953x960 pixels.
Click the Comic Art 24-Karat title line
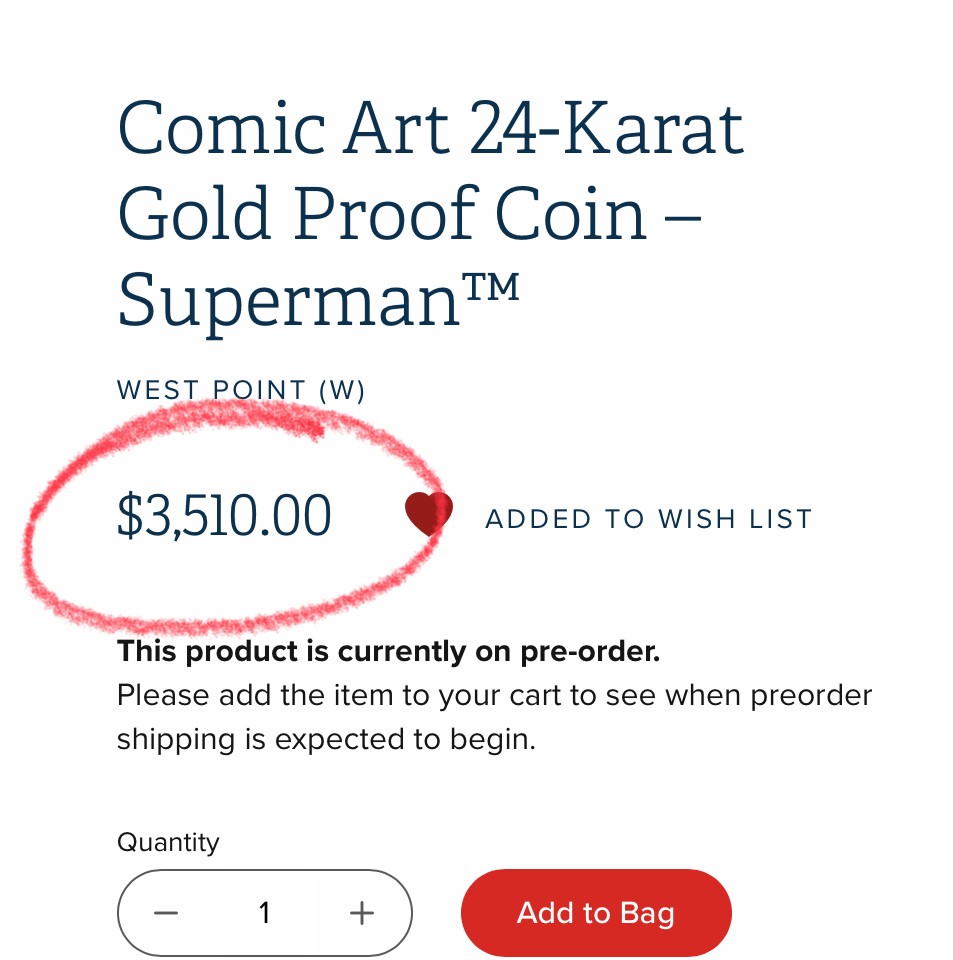pyautogui.click(x=431, y=129)
